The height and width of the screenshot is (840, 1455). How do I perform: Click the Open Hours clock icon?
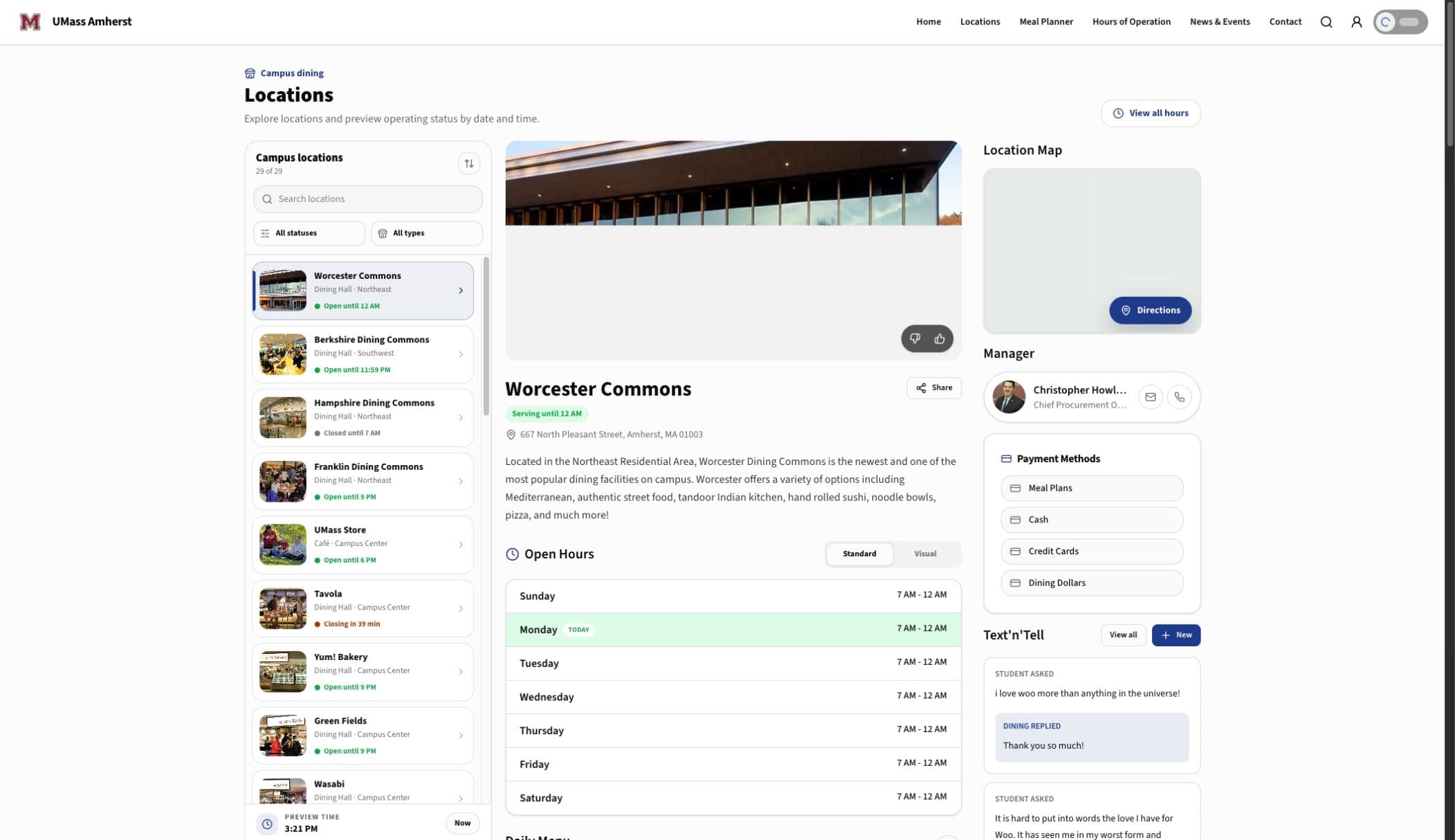tap(512, 554)
